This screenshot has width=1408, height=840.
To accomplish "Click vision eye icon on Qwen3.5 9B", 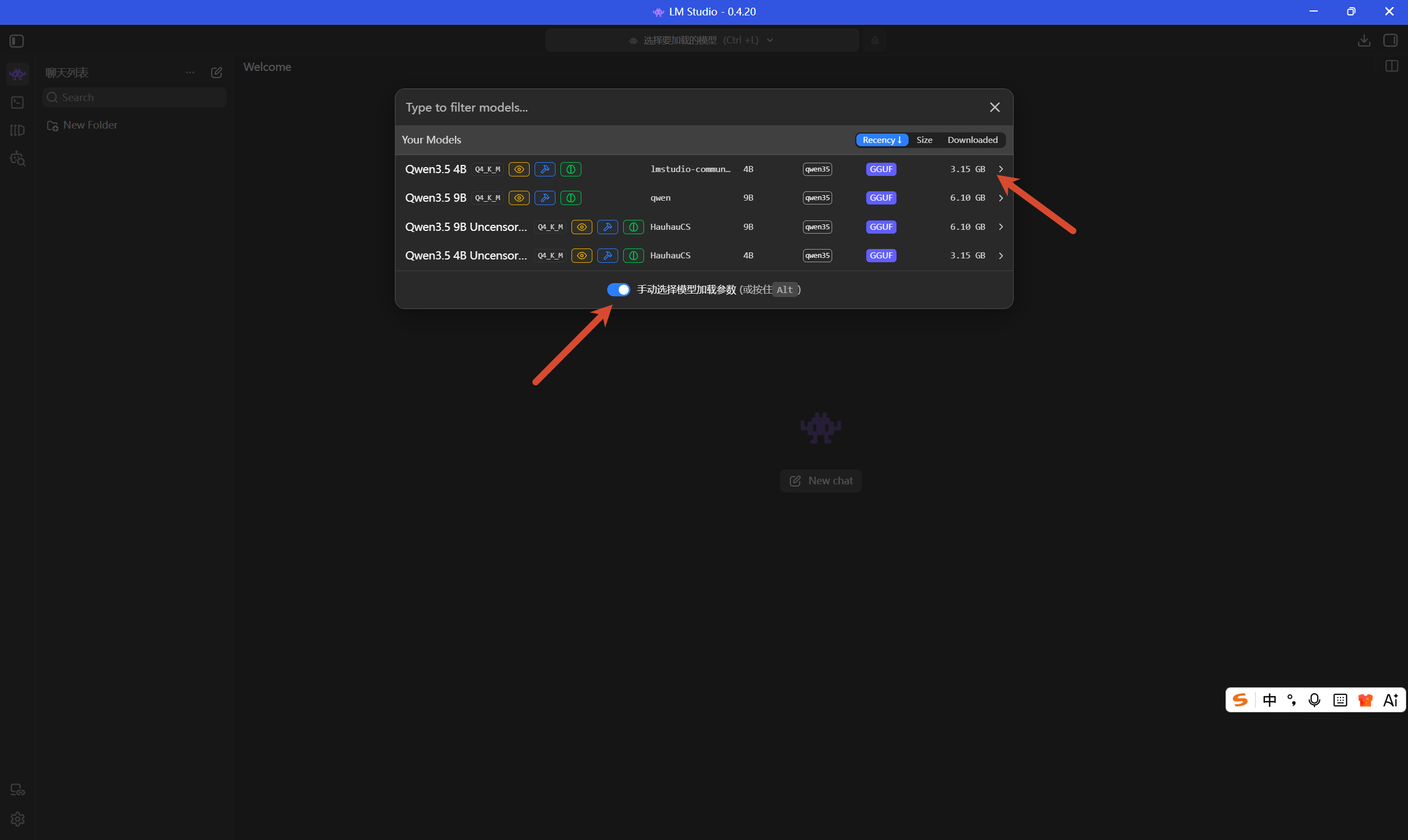I will [519, 197].
